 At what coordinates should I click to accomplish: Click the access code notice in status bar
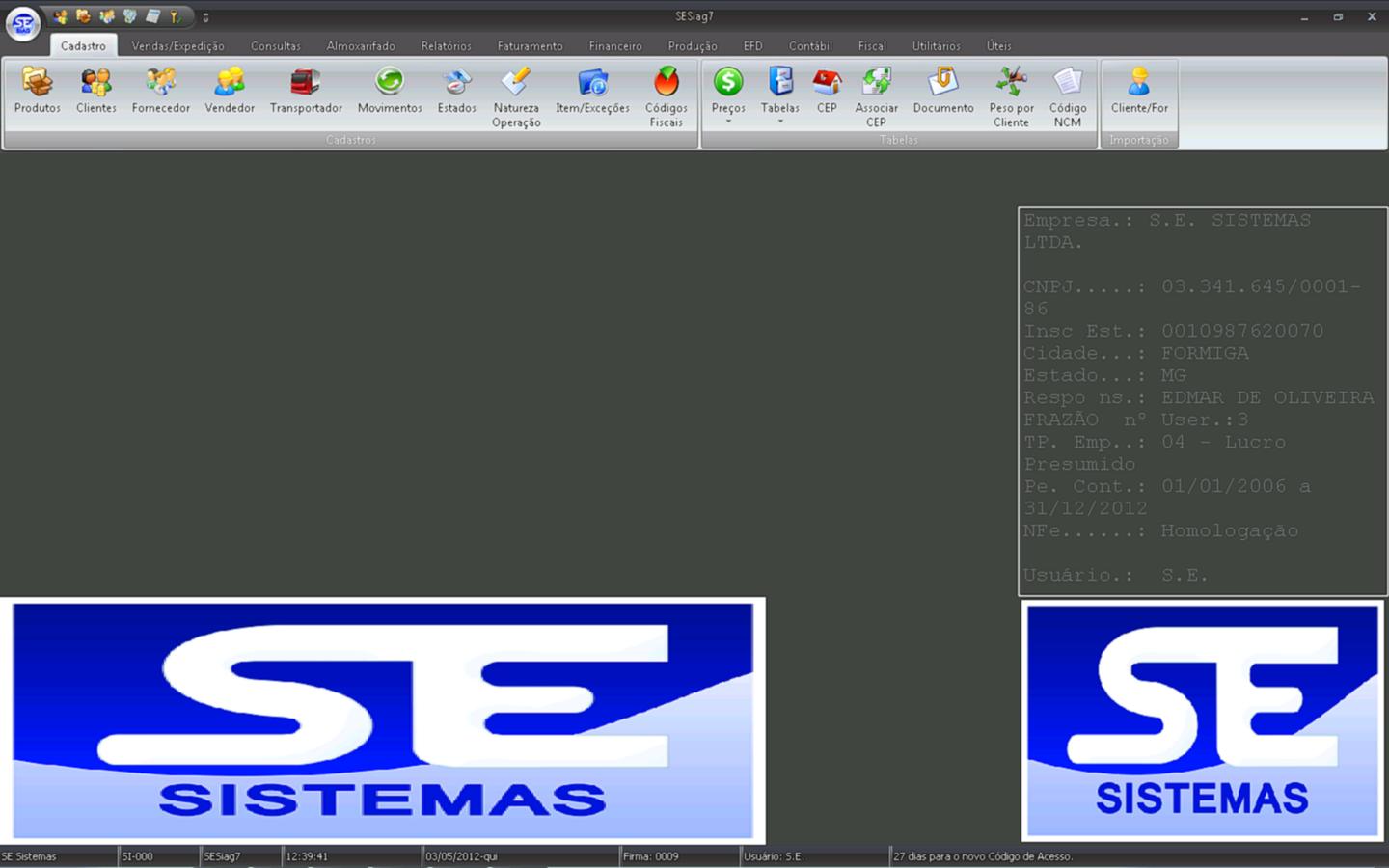[982, 856]
